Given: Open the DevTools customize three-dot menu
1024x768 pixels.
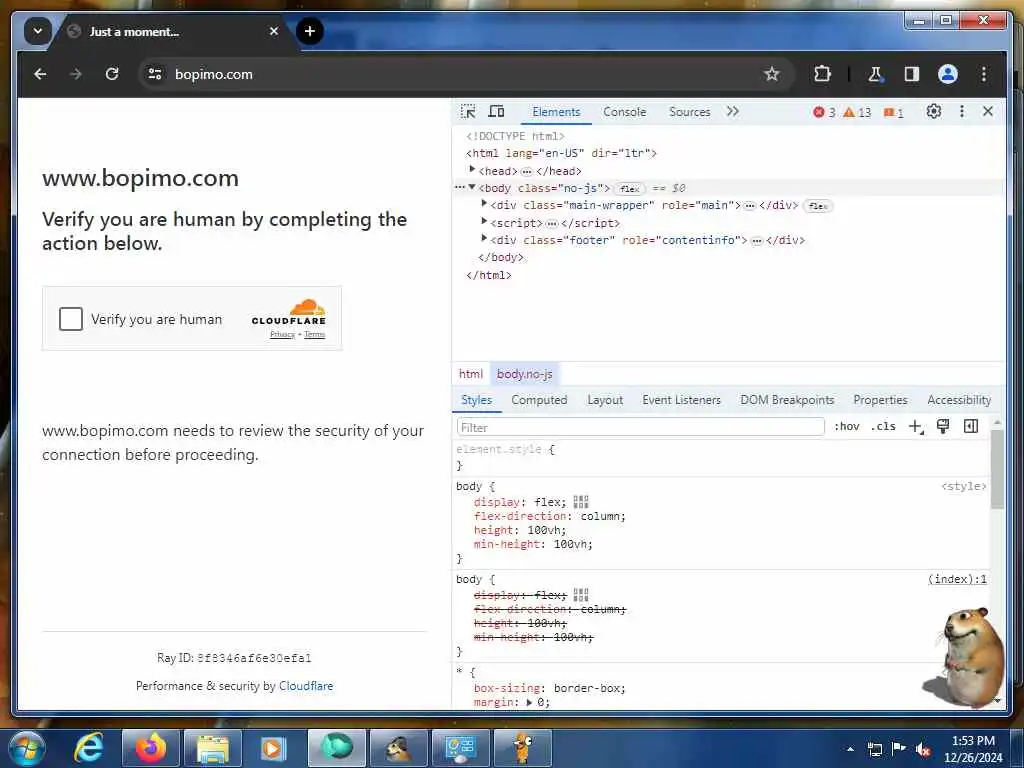Looking at the screenshot, I should pyautogui.click(x=961, y=112).
